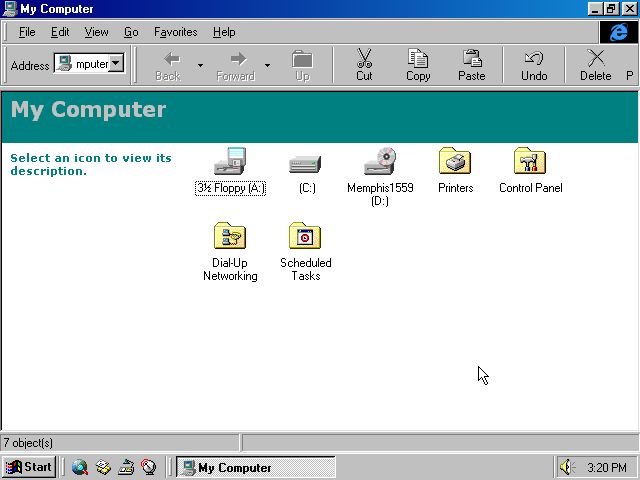Click My Computer title bar icon

(x=10, y=9)
